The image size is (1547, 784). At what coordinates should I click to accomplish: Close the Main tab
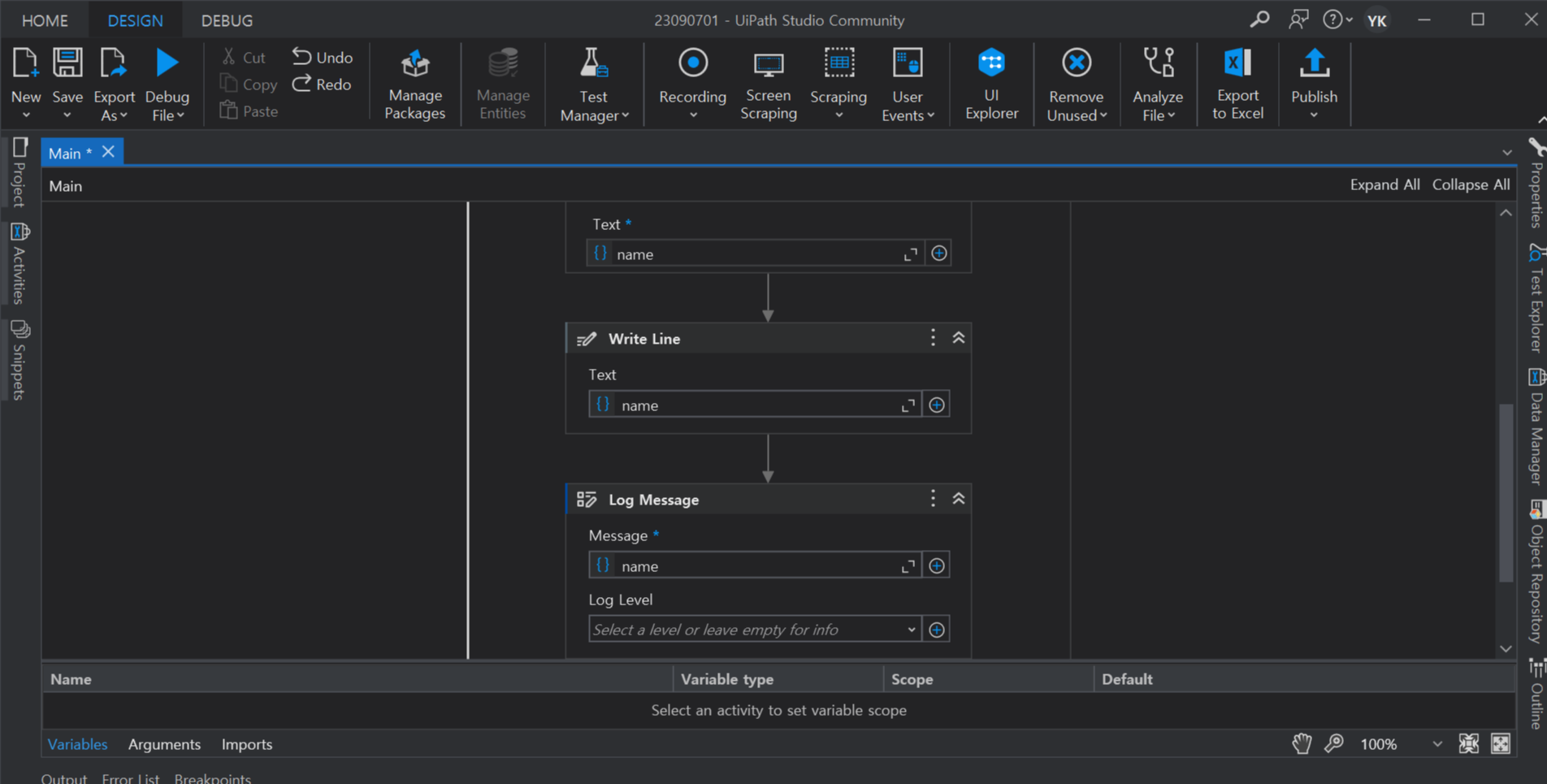[108, 152]
